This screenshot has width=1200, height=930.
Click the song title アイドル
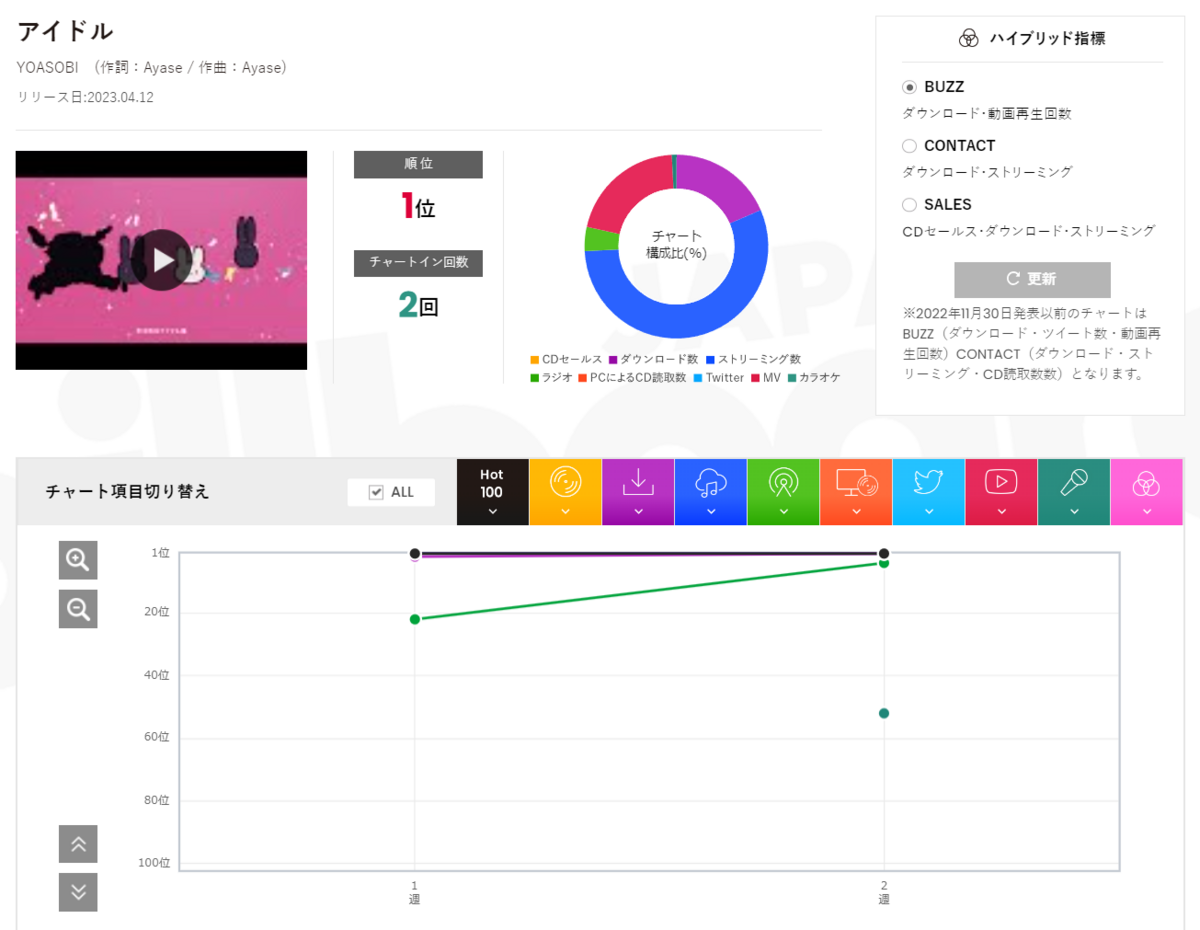pyautogui.click(x=65, y=31)
